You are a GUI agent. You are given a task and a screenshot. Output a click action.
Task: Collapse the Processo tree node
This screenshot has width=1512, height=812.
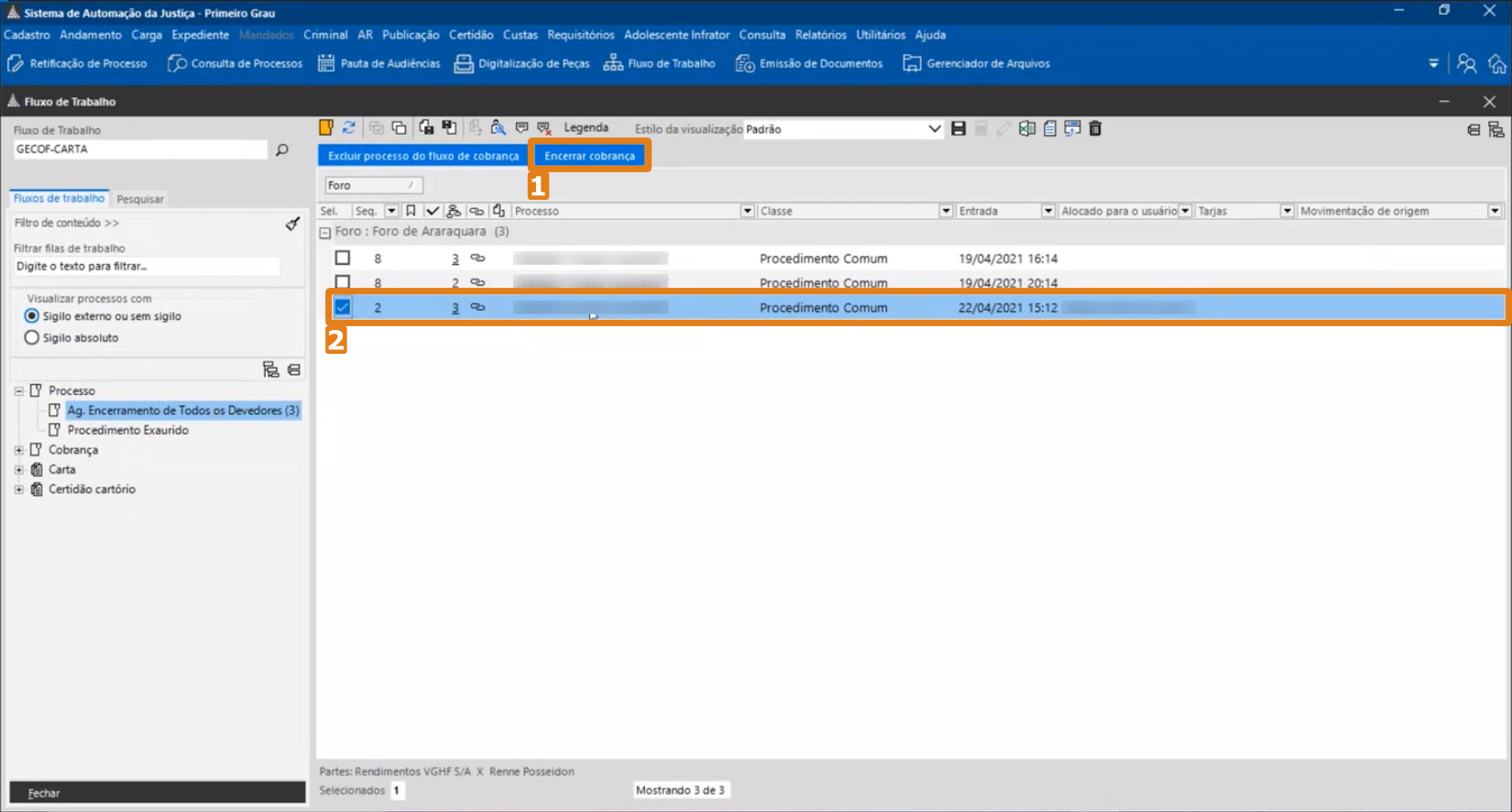[x=18, y=390]
